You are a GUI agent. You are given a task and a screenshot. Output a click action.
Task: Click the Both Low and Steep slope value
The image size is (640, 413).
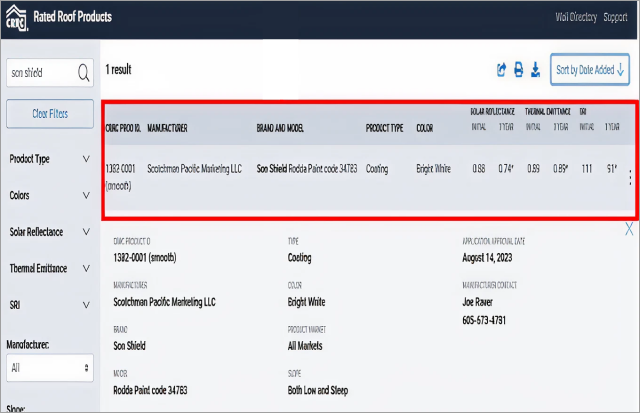[318, 391]
